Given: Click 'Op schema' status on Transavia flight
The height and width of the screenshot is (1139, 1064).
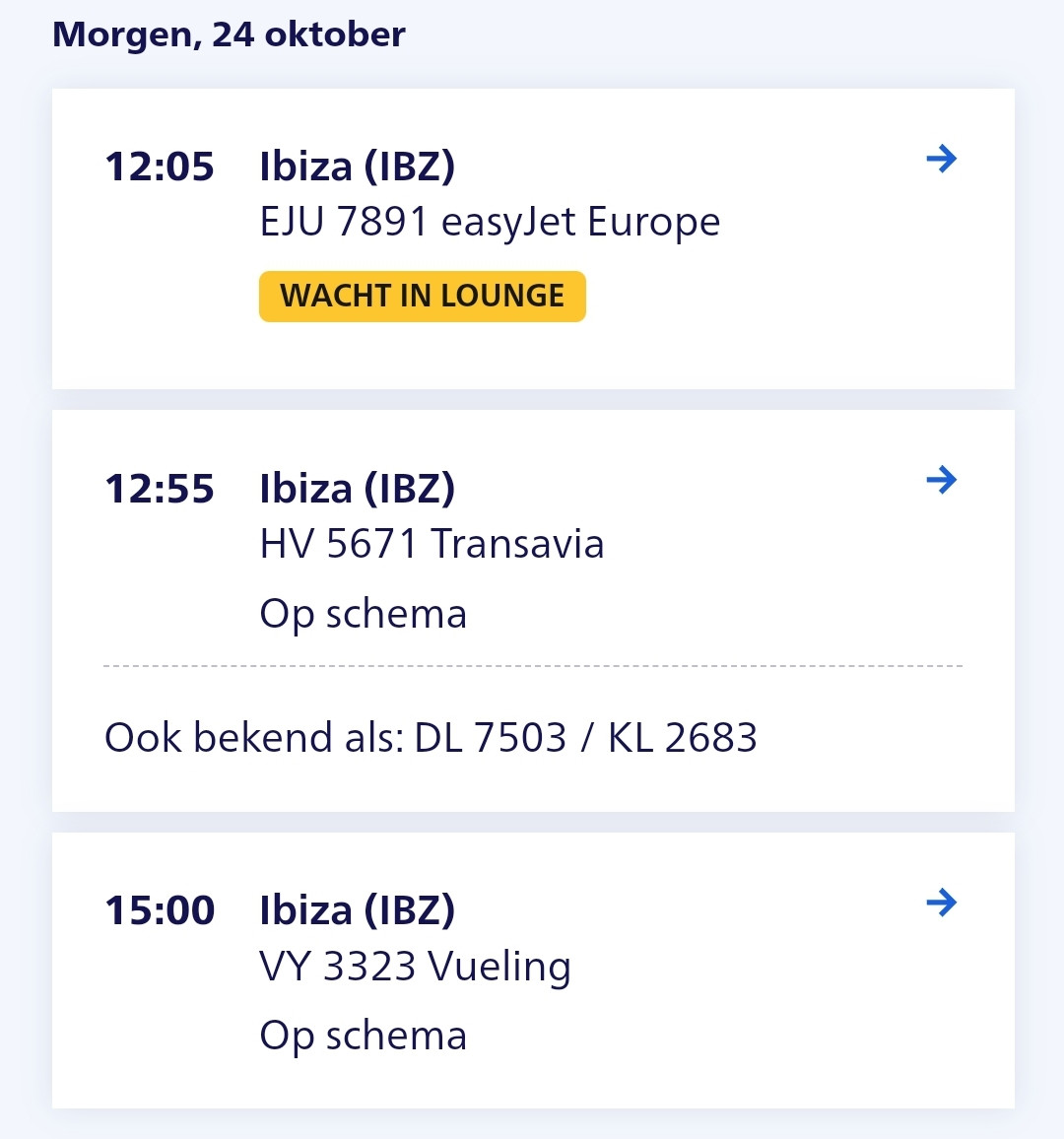Looking at the screenshot, I should (x=363, y=614).
